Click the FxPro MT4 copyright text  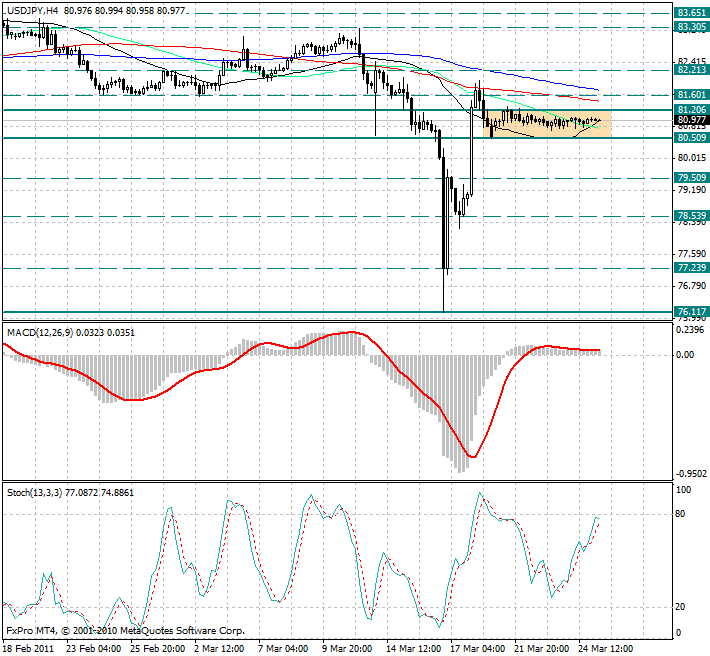(x=125, y=631)
